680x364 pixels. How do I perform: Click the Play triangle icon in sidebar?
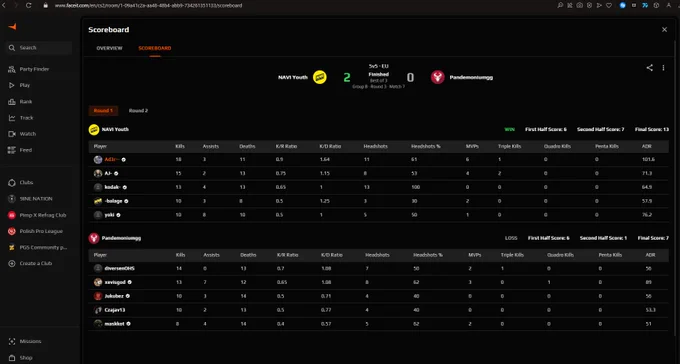pyautogui.click(x=12, y=85)
